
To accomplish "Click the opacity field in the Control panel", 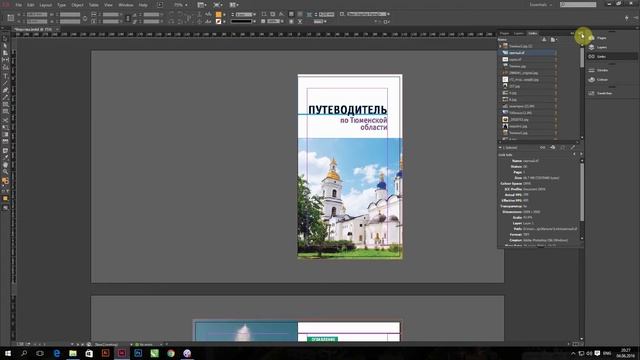I will click(273, 21).
